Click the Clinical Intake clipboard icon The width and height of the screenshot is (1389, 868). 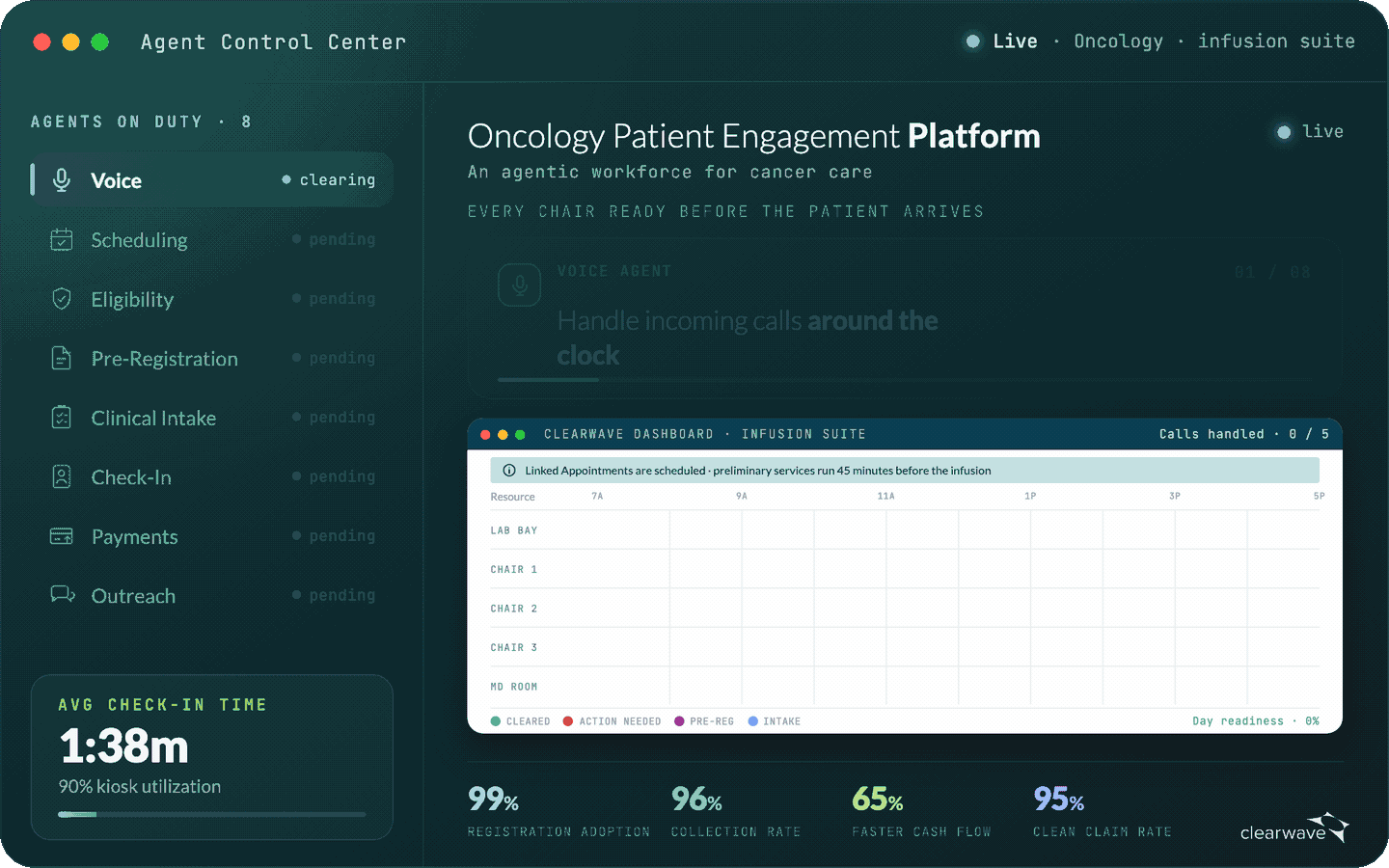tap(62, 418)
